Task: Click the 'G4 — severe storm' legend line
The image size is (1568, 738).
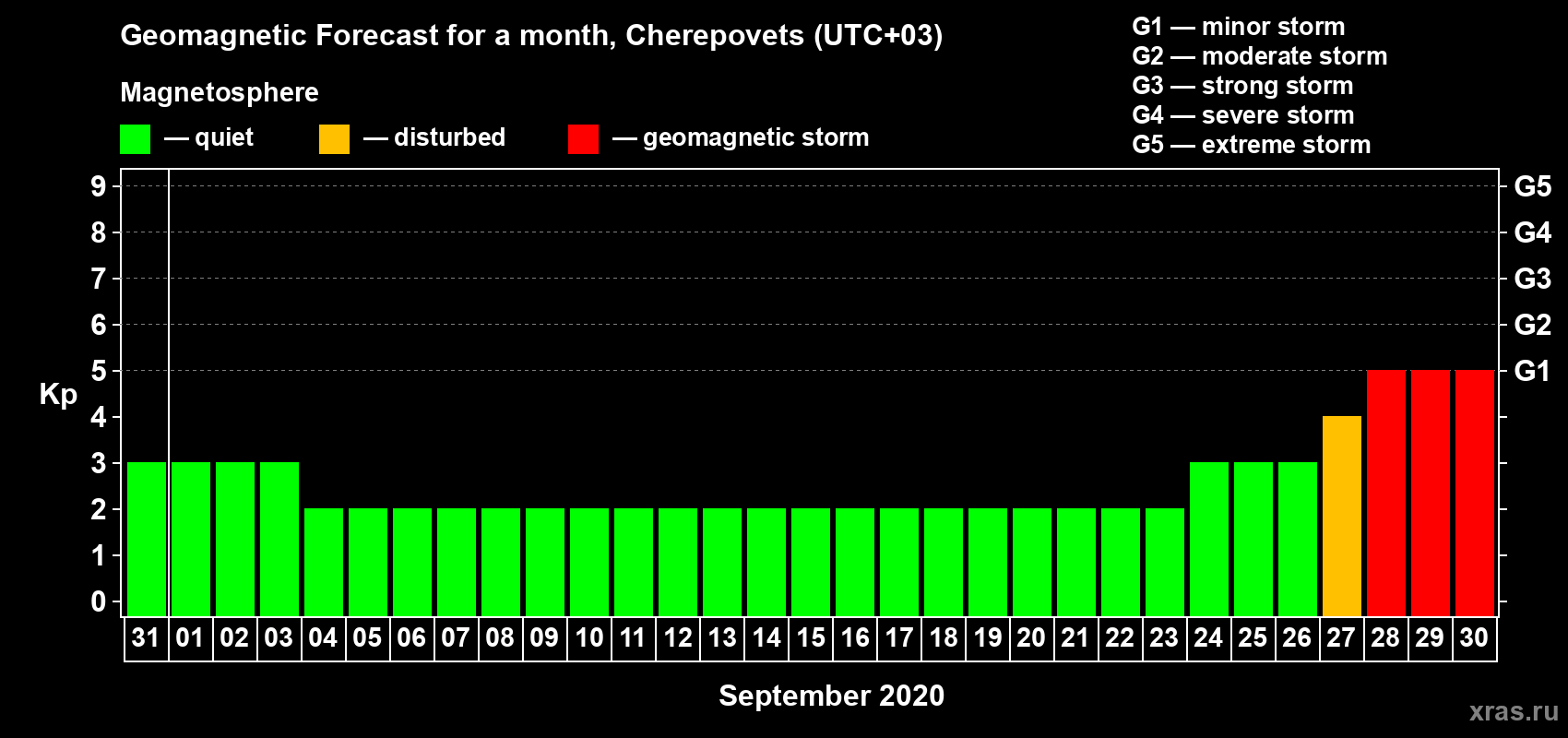Action: pos(1242,115)
